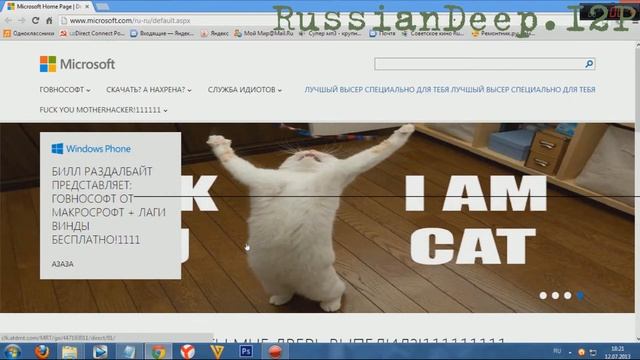Open the Direct Connect bookmark
The height and width of the screenshot is (360, 640).
tap(92, 33)
